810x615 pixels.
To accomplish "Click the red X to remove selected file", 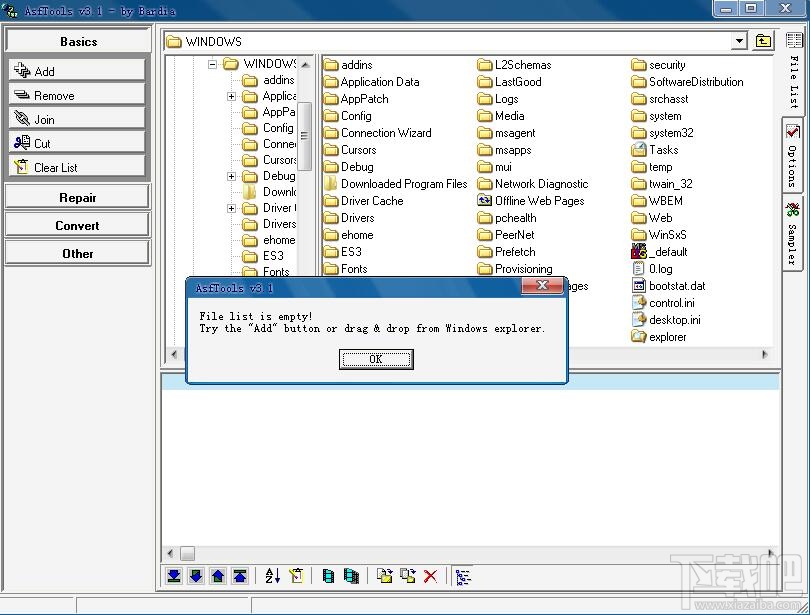I will point(431,576).
